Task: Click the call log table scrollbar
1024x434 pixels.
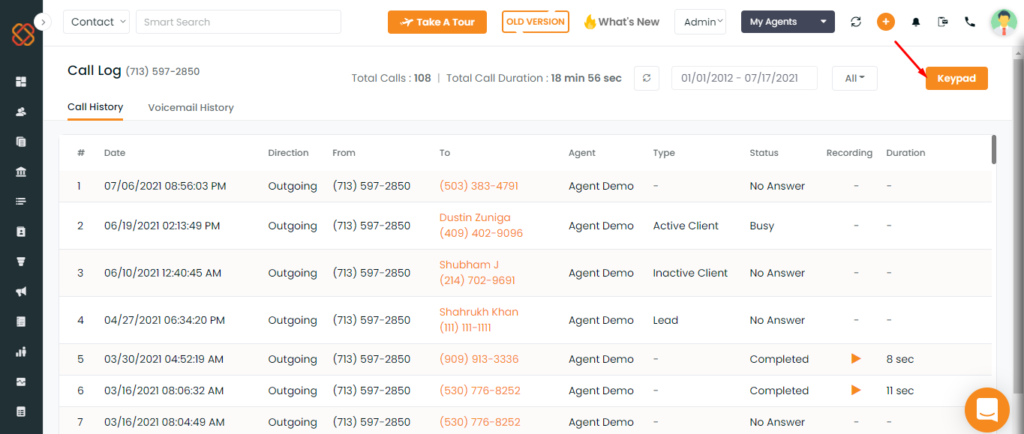Action: (x=994, y=149)
